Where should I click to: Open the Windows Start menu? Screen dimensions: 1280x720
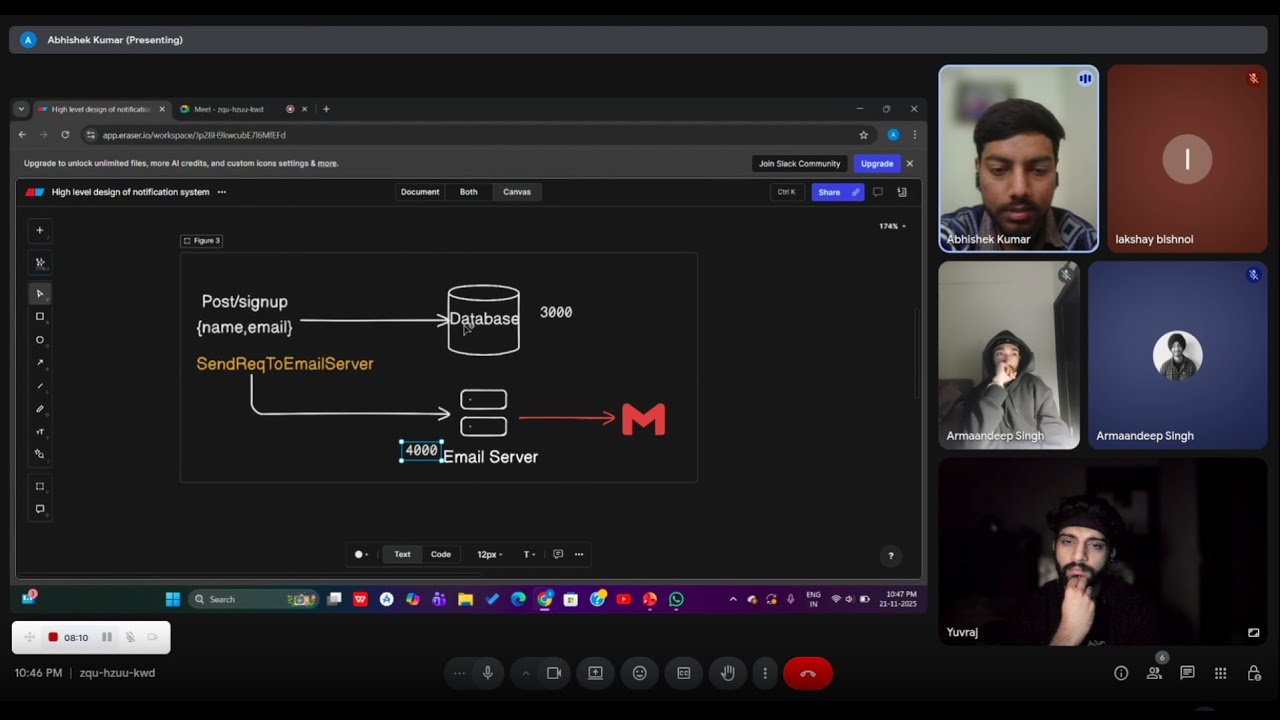pyautogui.click(x=173, y=599)
